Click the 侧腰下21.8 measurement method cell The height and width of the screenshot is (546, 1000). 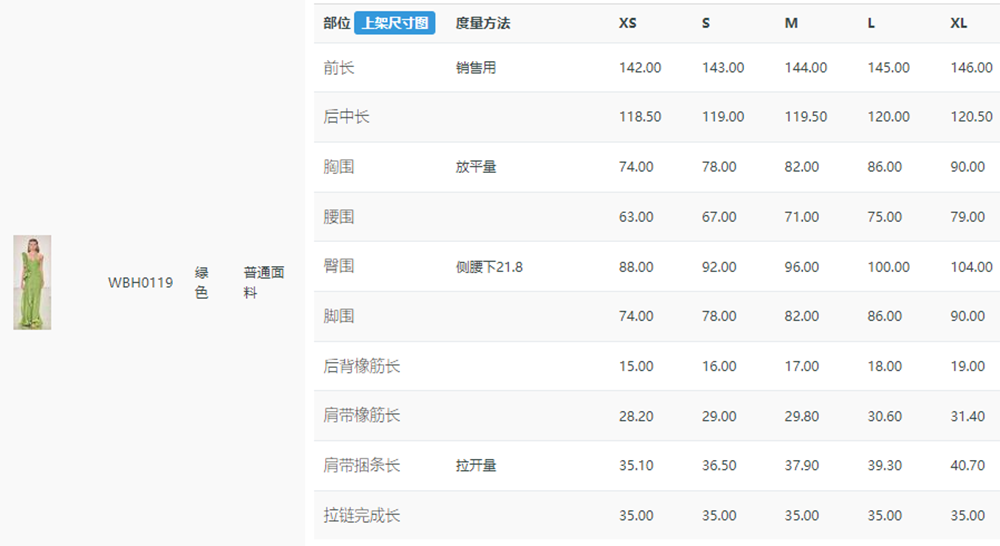tap(489, 267)
